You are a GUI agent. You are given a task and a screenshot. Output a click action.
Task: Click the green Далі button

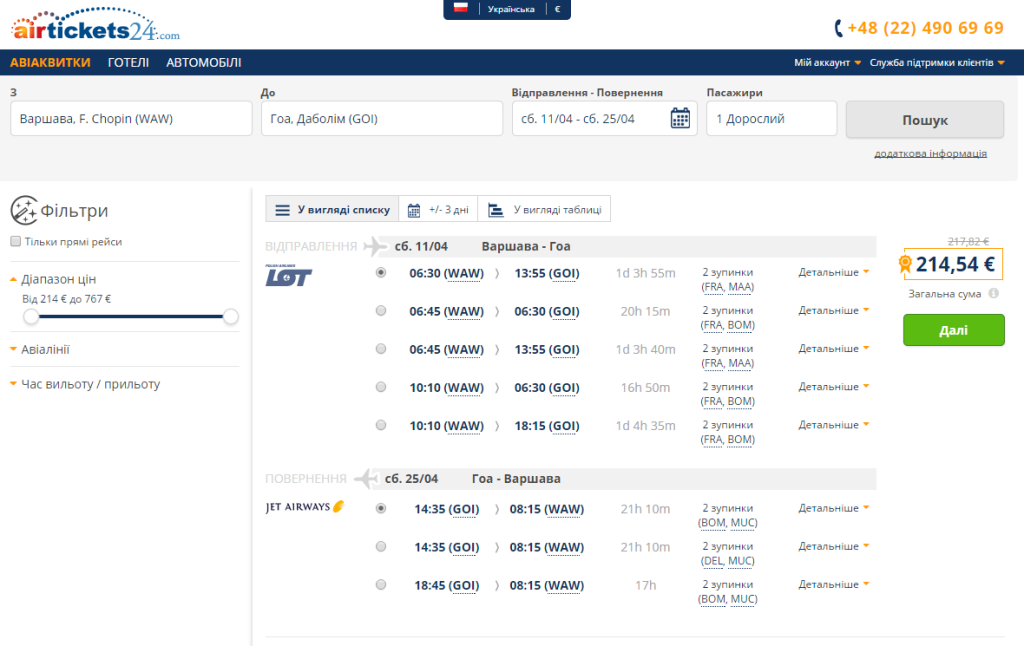953,330
